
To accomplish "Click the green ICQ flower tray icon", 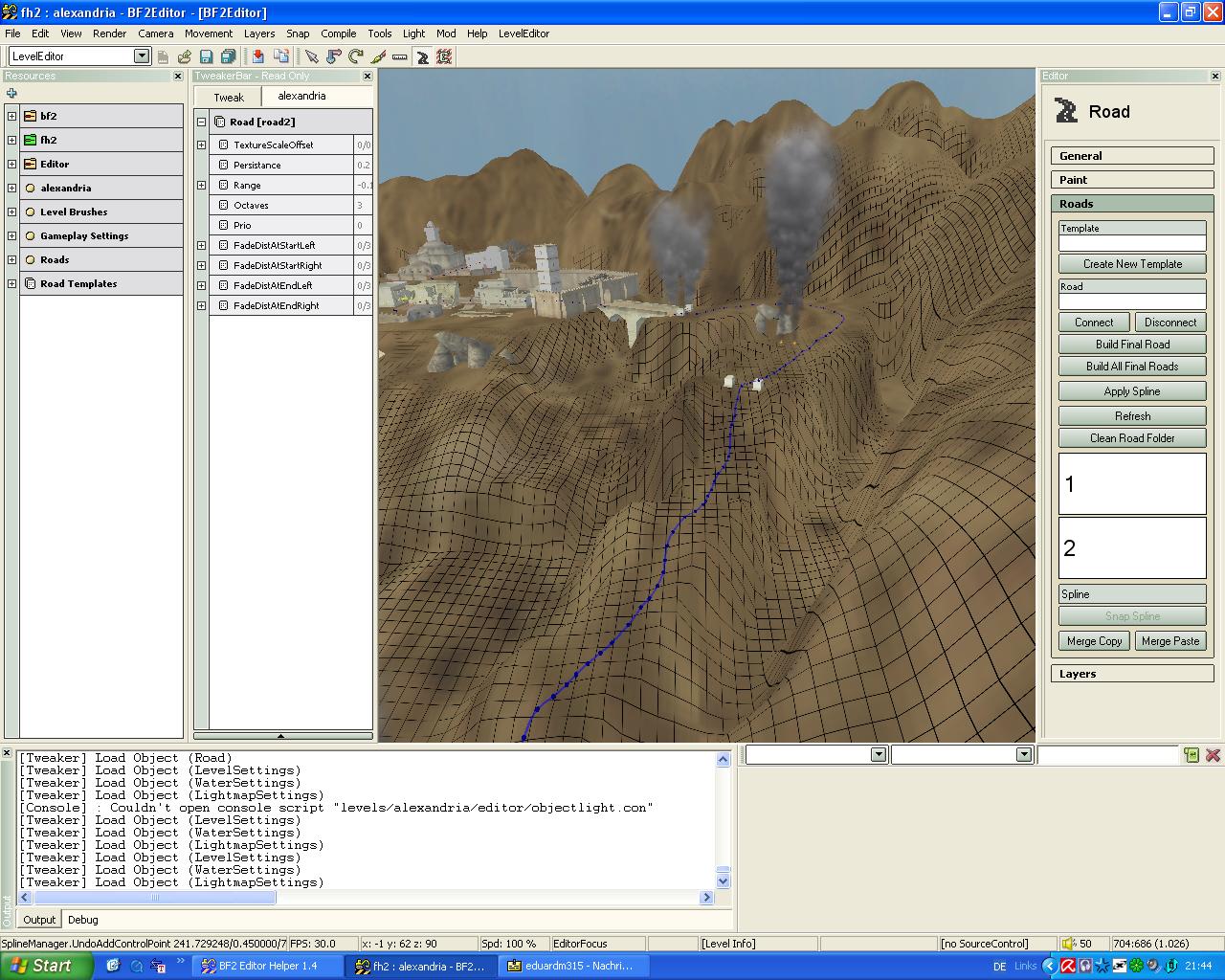I will coord(1137,966).
